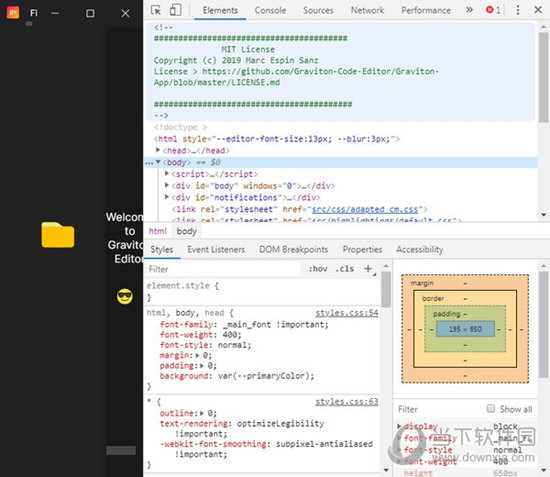Expand the div id notifications node
Screen dimensions: 550x477
[x=167, y=197]
